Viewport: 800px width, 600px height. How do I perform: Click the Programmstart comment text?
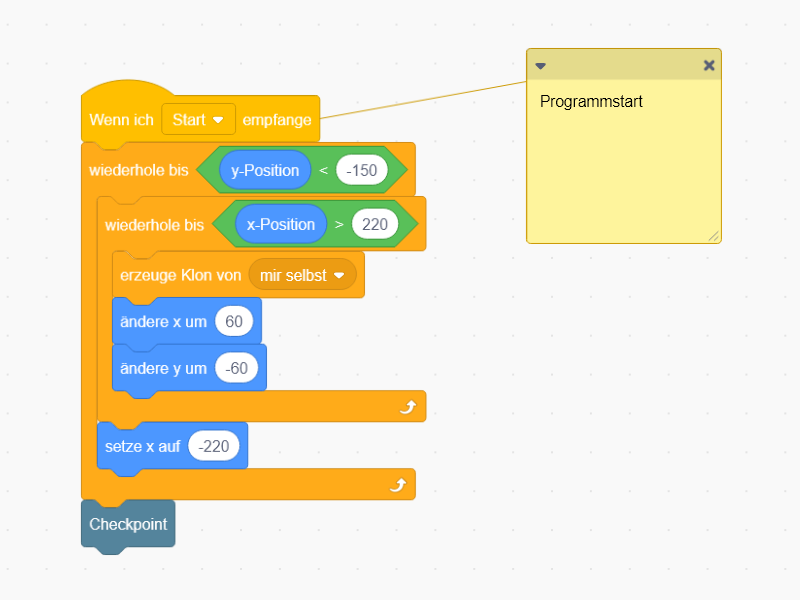(591, 102)
